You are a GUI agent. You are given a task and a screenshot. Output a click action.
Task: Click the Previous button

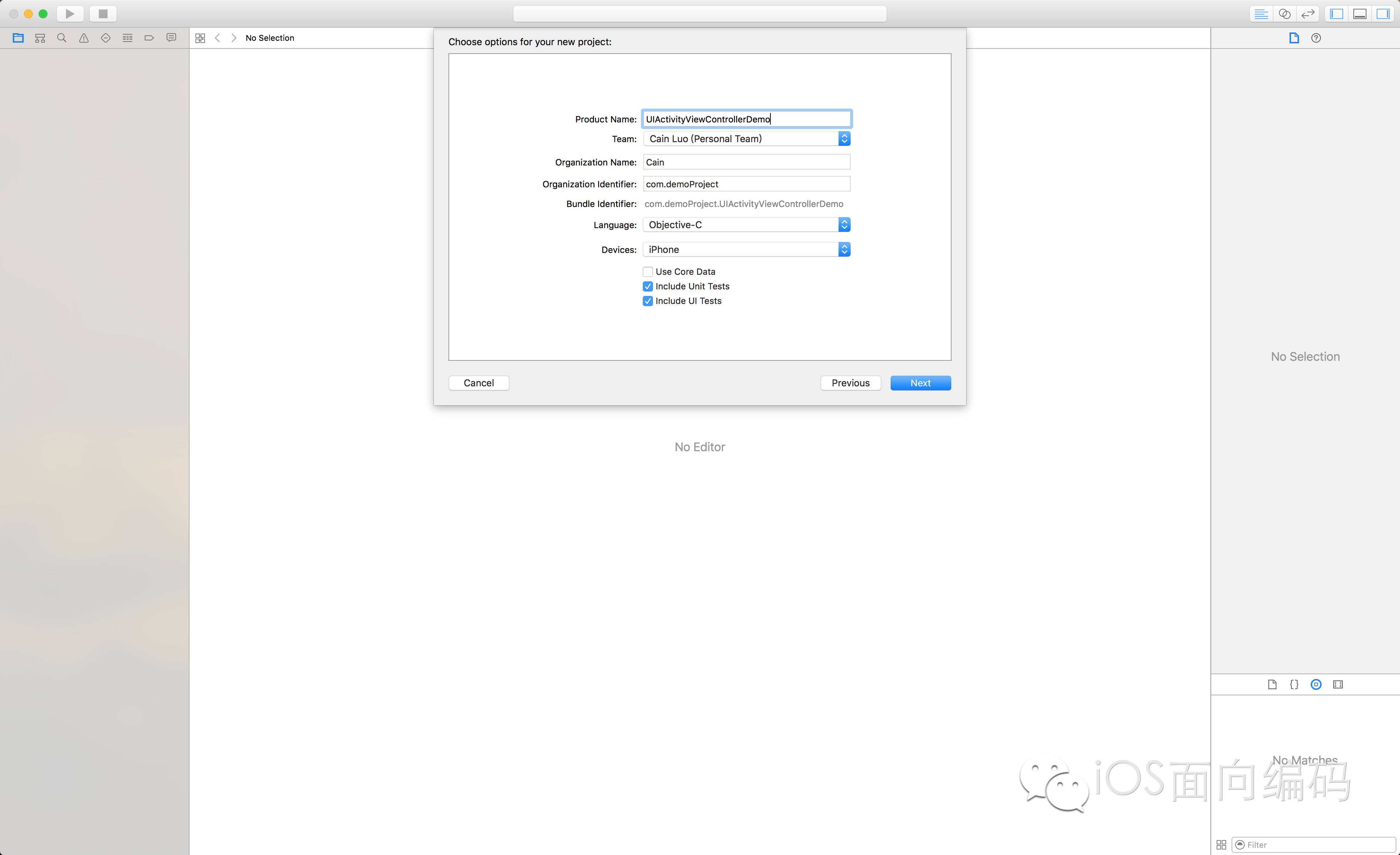pos(850,383)
